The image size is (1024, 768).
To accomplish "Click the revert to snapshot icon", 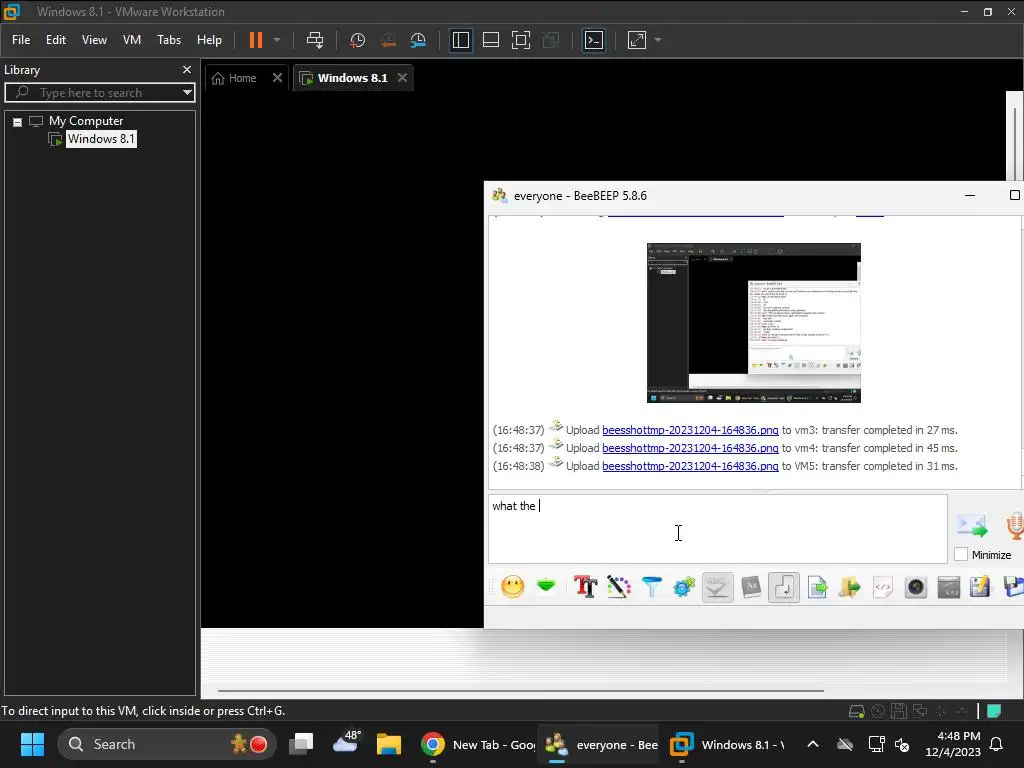I will 388,40.
